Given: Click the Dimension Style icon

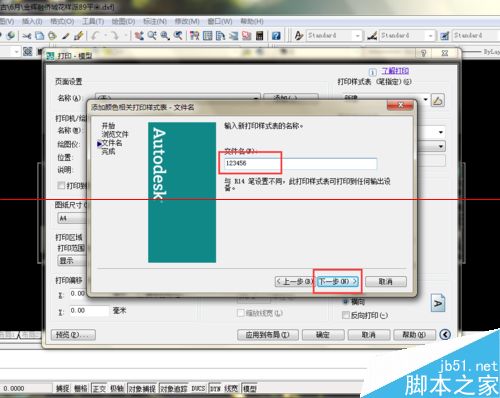Looking at the screenshot, I should (372, 36).
